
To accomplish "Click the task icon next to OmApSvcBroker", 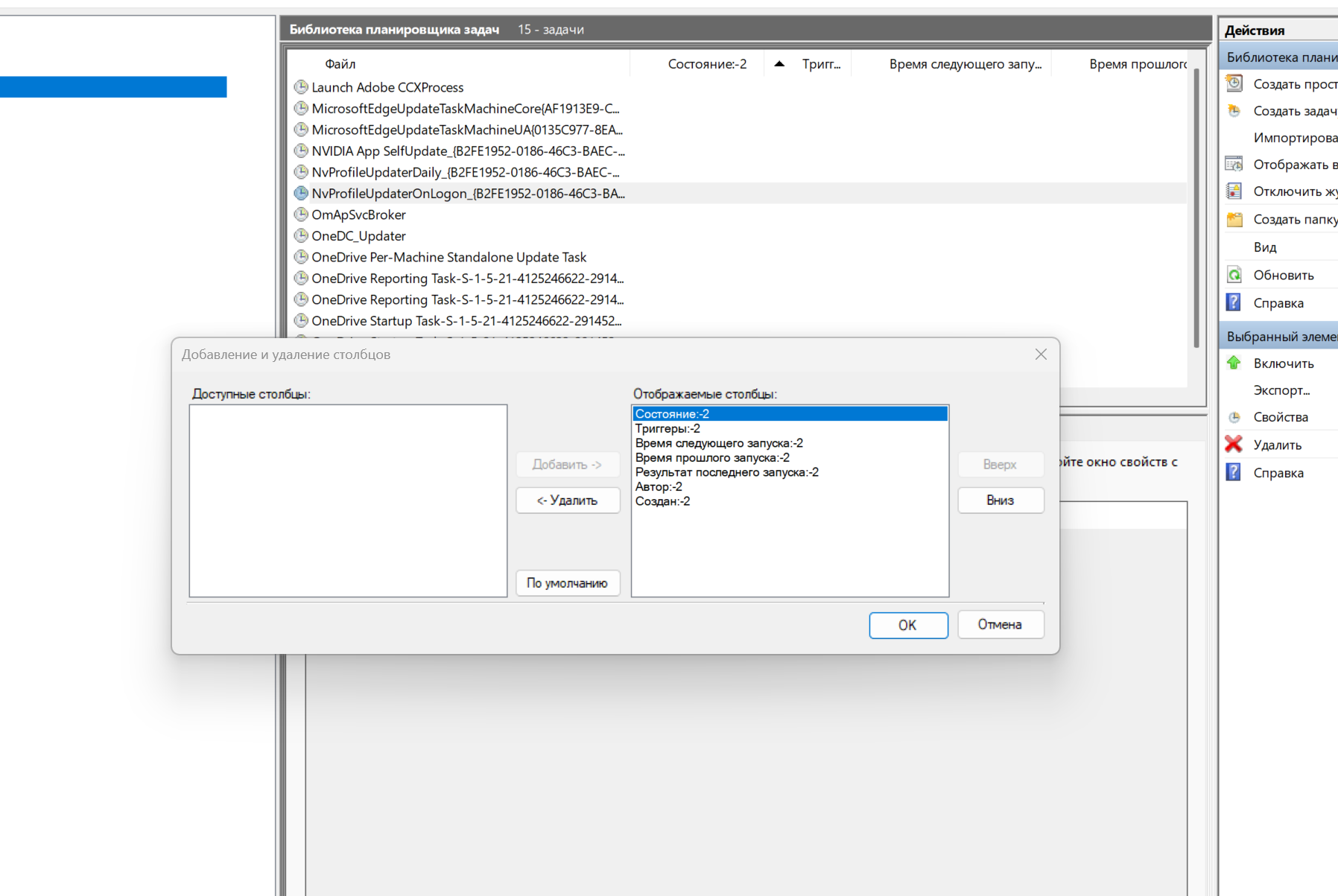I will click(301, 215).
